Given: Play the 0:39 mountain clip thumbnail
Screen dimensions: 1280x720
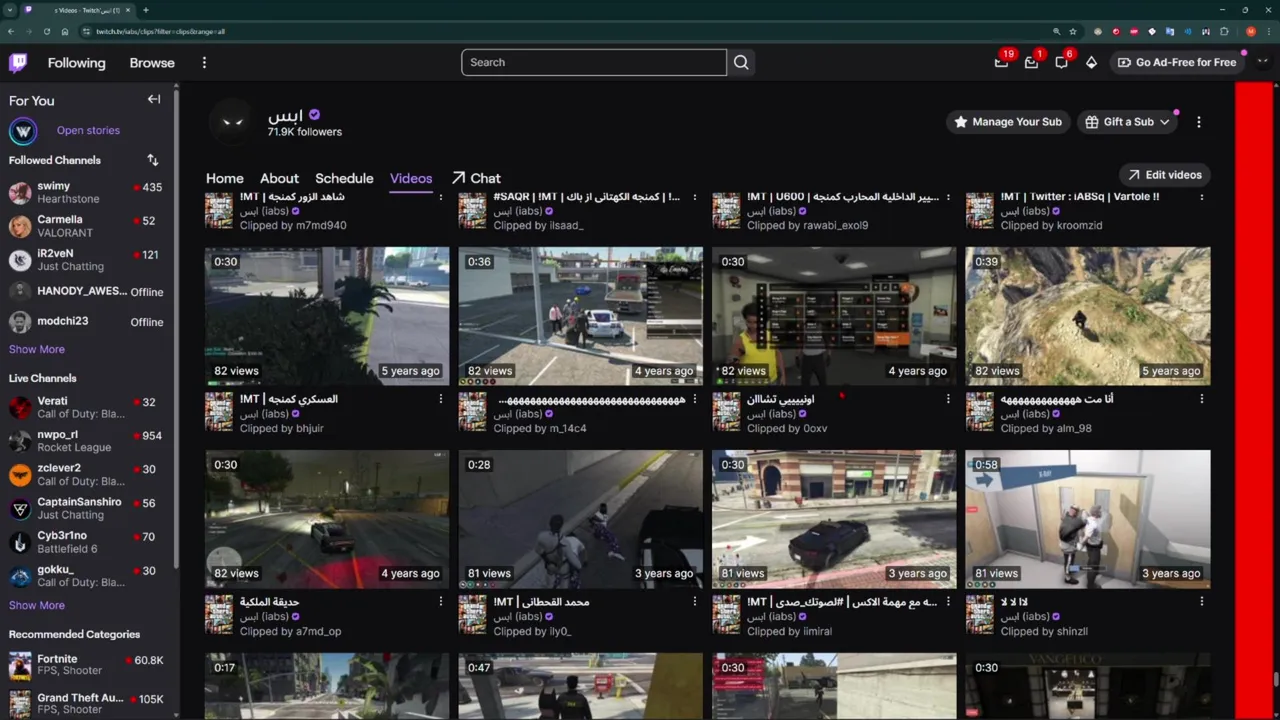Looking at the screenshot, I should point(1088,316).
